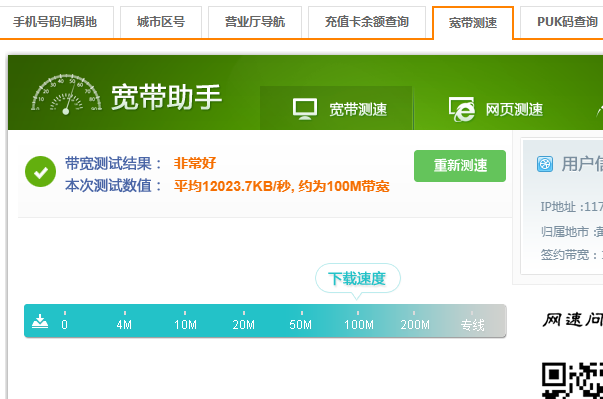603x399 pixels.
Task: Click the 100M mark on speed scale
Action: [359, 325]
